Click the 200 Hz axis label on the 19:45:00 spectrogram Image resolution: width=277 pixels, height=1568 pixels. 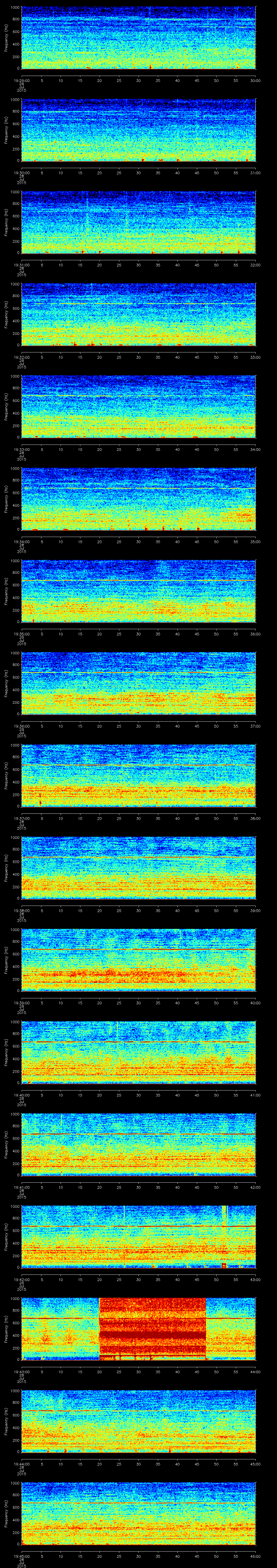16,1532
